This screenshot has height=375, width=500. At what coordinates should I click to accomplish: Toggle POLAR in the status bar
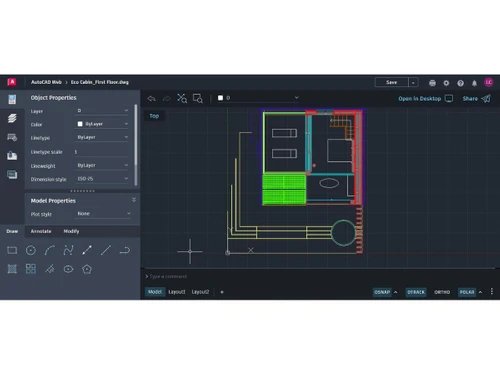[467, 292]
